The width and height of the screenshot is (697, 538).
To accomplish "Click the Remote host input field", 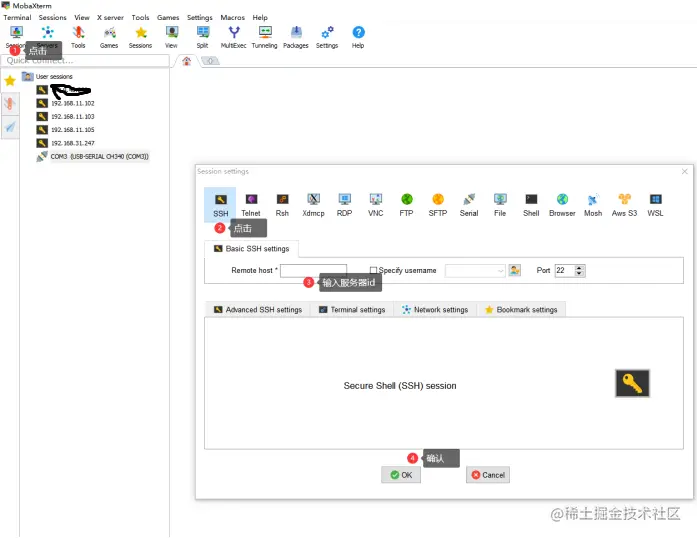I will click(x=313, y=270).
